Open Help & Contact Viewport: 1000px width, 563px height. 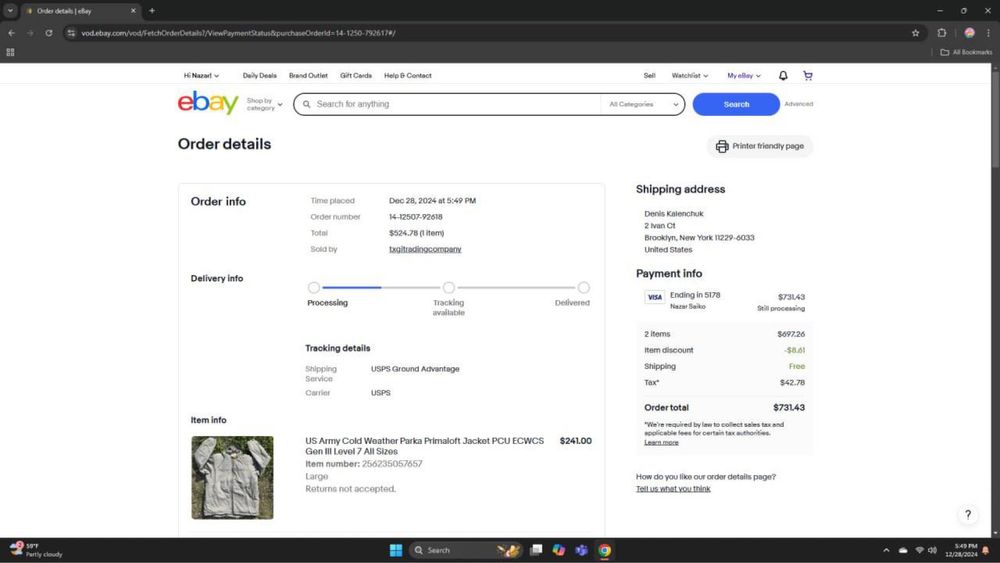[408, 75]
